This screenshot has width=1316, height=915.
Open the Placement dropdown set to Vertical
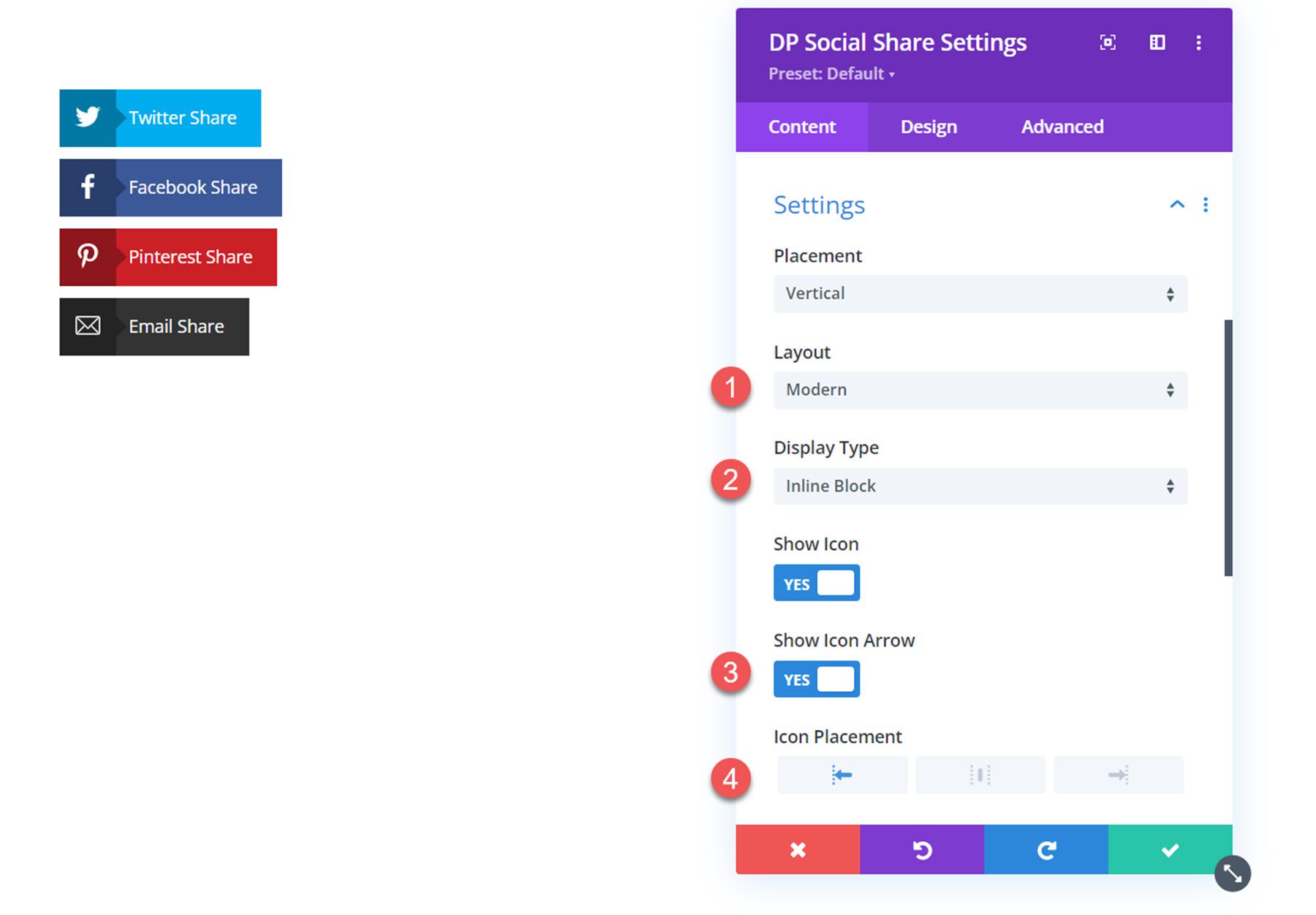(980, 293)
